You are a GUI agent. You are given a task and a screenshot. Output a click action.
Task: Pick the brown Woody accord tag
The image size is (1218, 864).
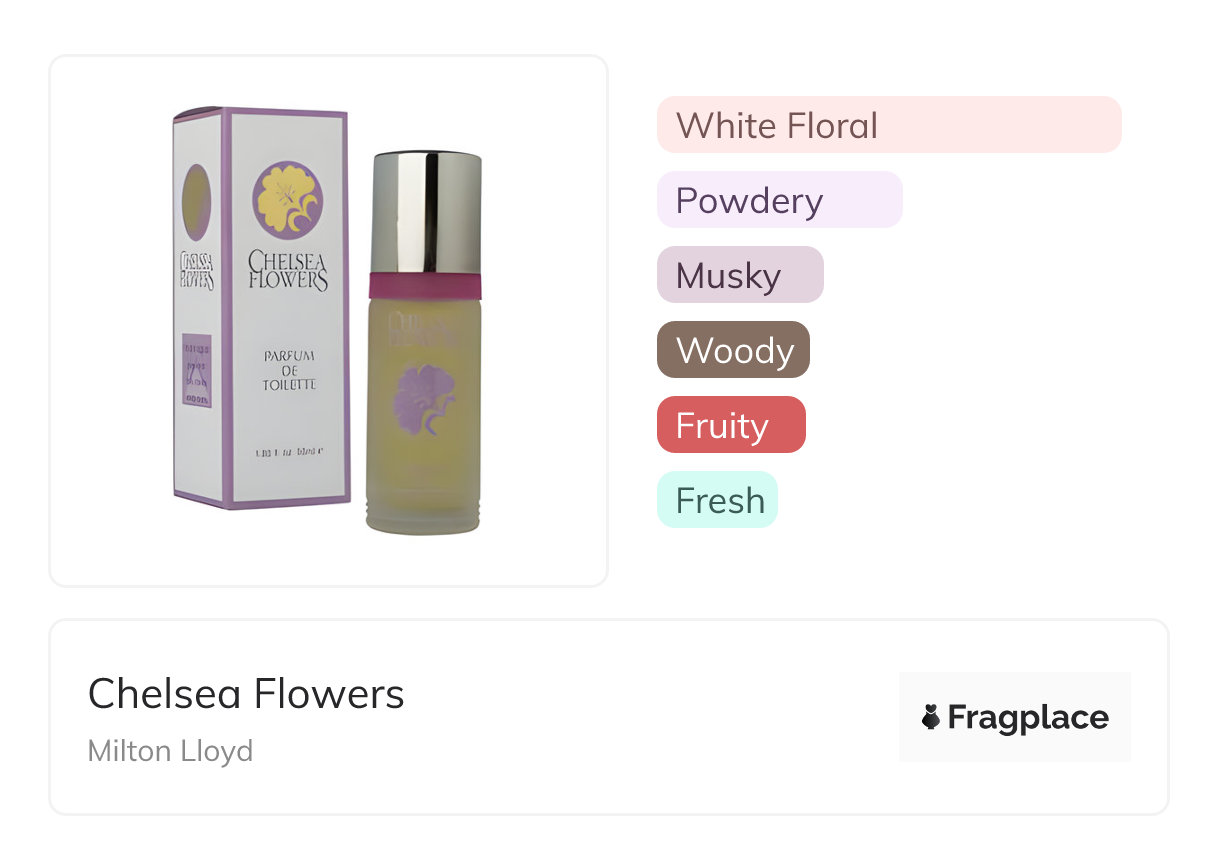(733, 350)
